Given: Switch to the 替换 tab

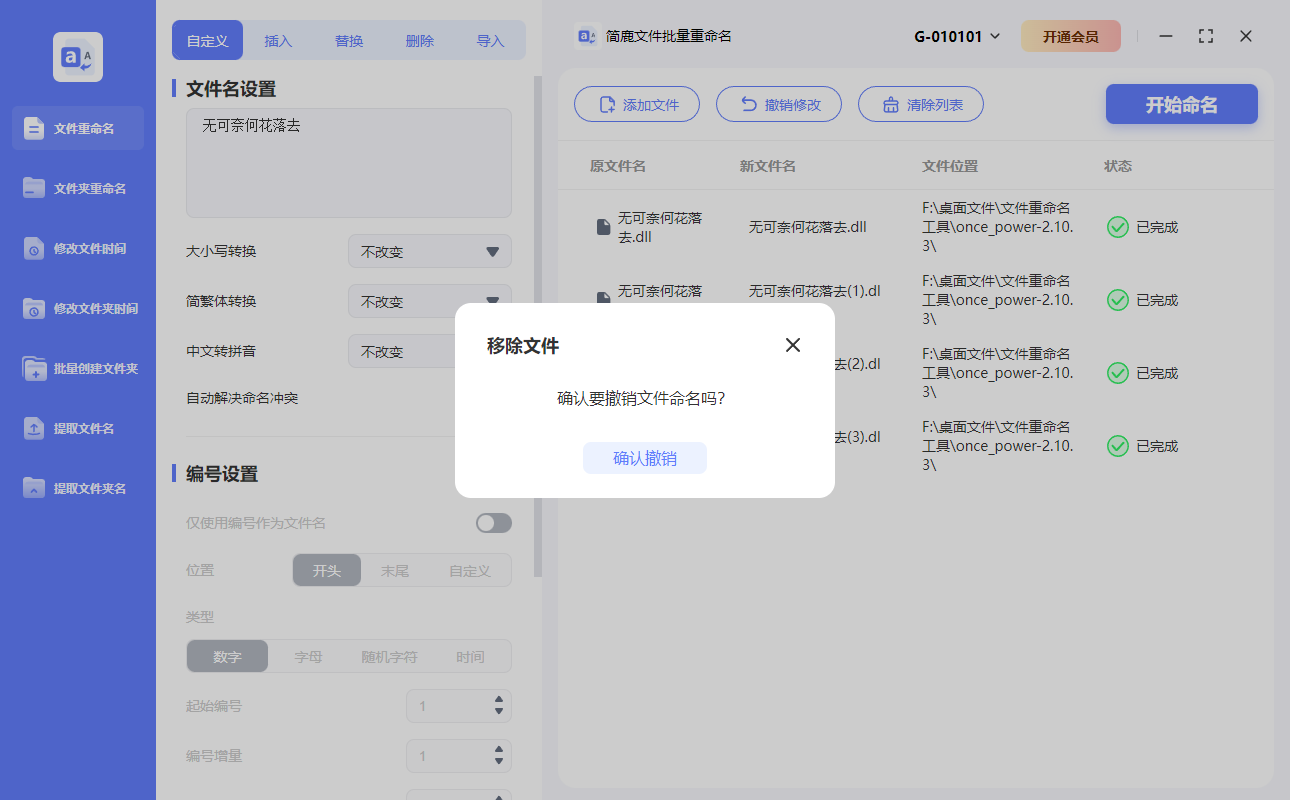Looking at the screenshot, I should 348,40.
